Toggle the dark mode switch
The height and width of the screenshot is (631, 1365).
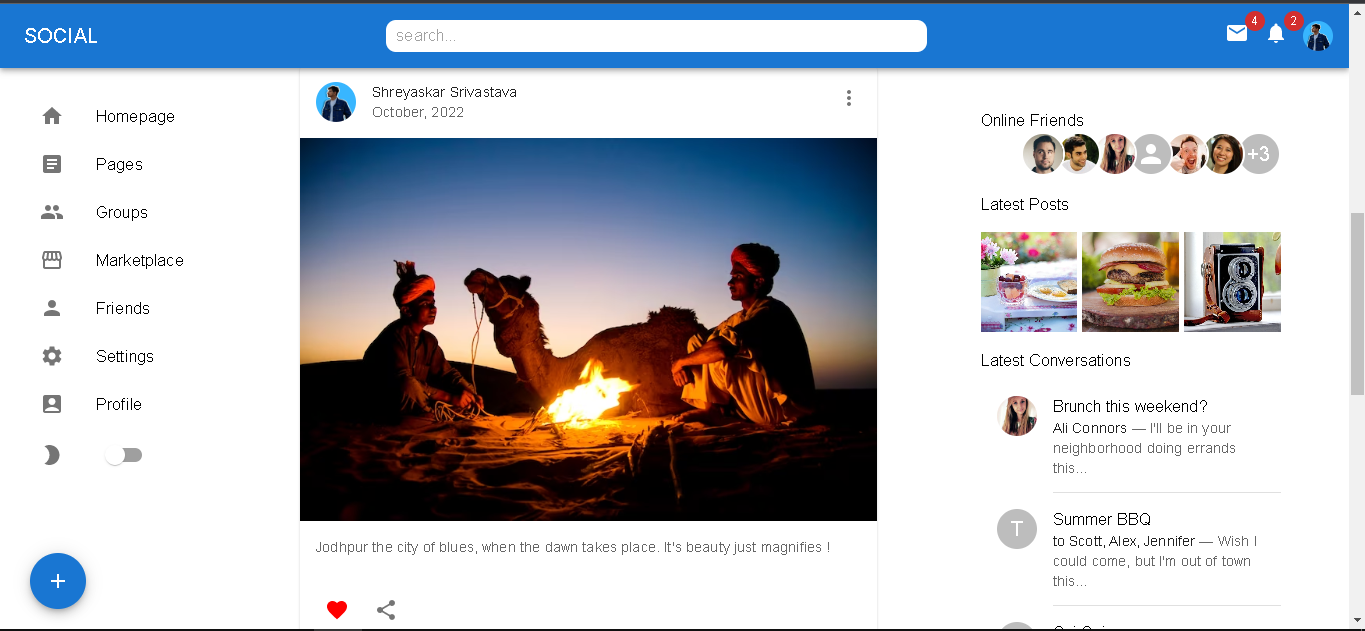click(124, 454)
